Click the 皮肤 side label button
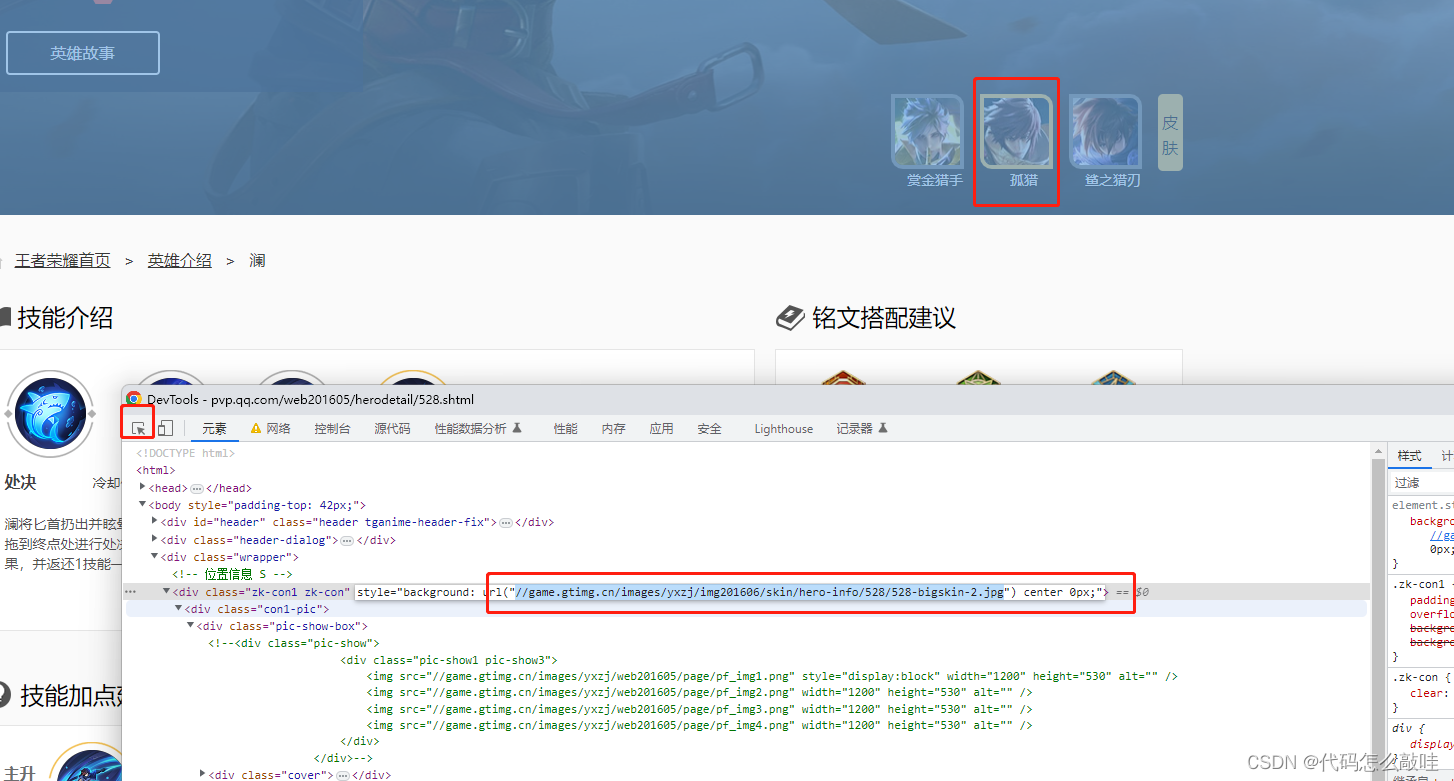 click(1170, 132)
